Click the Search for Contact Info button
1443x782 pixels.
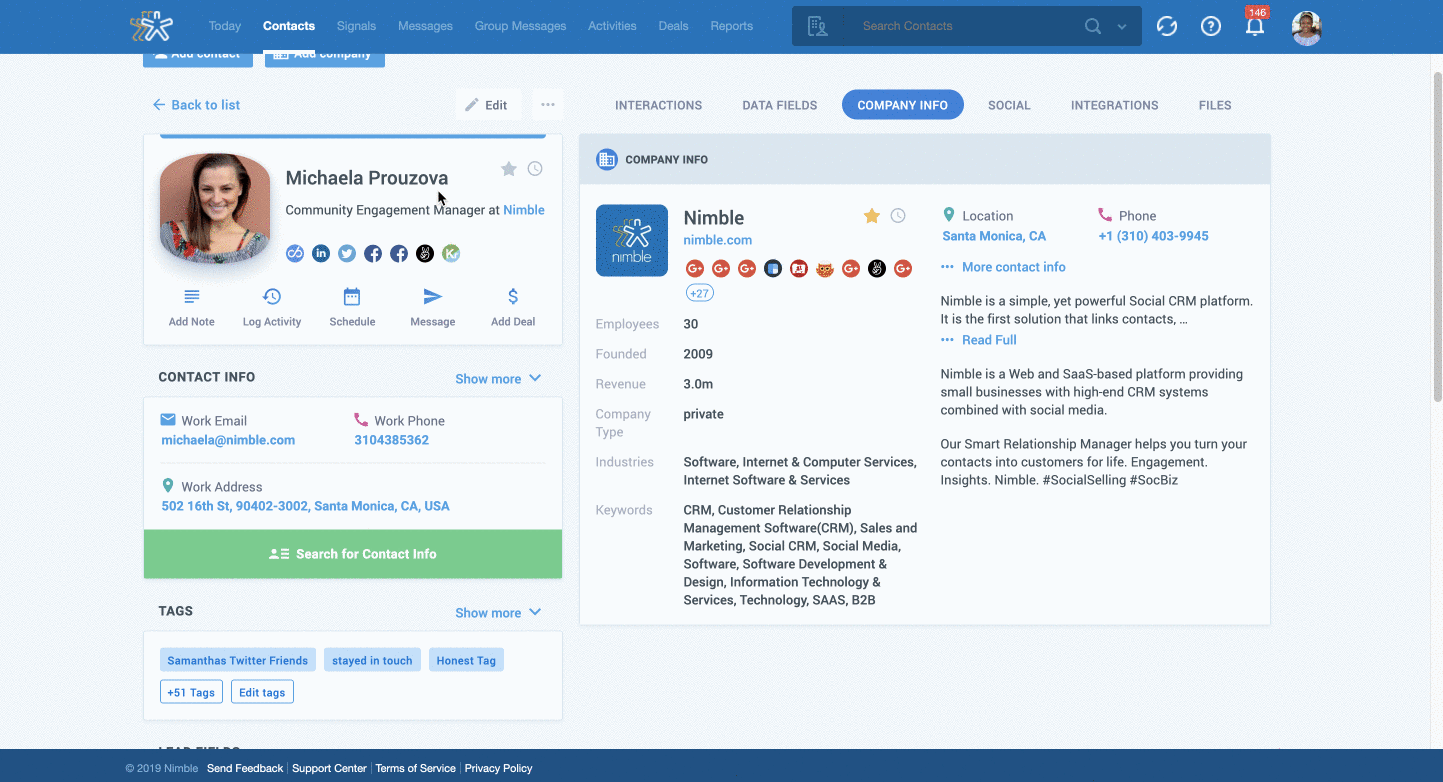(352, 554)
